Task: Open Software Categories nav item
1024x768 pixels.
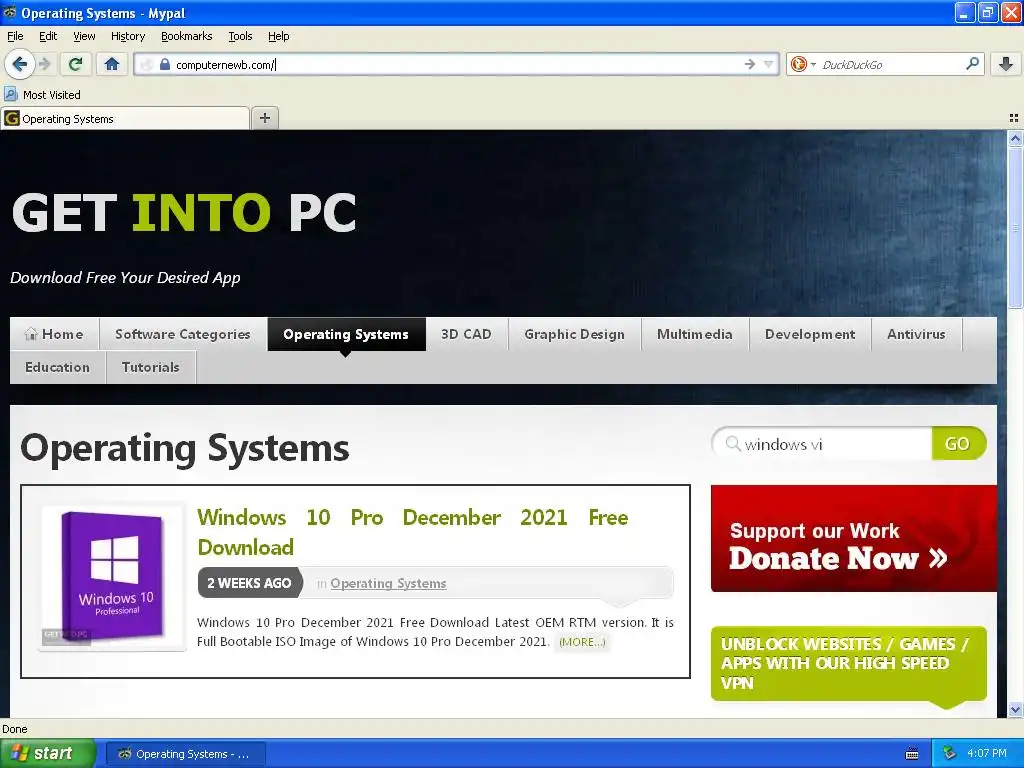Action: tap(183, 334)
